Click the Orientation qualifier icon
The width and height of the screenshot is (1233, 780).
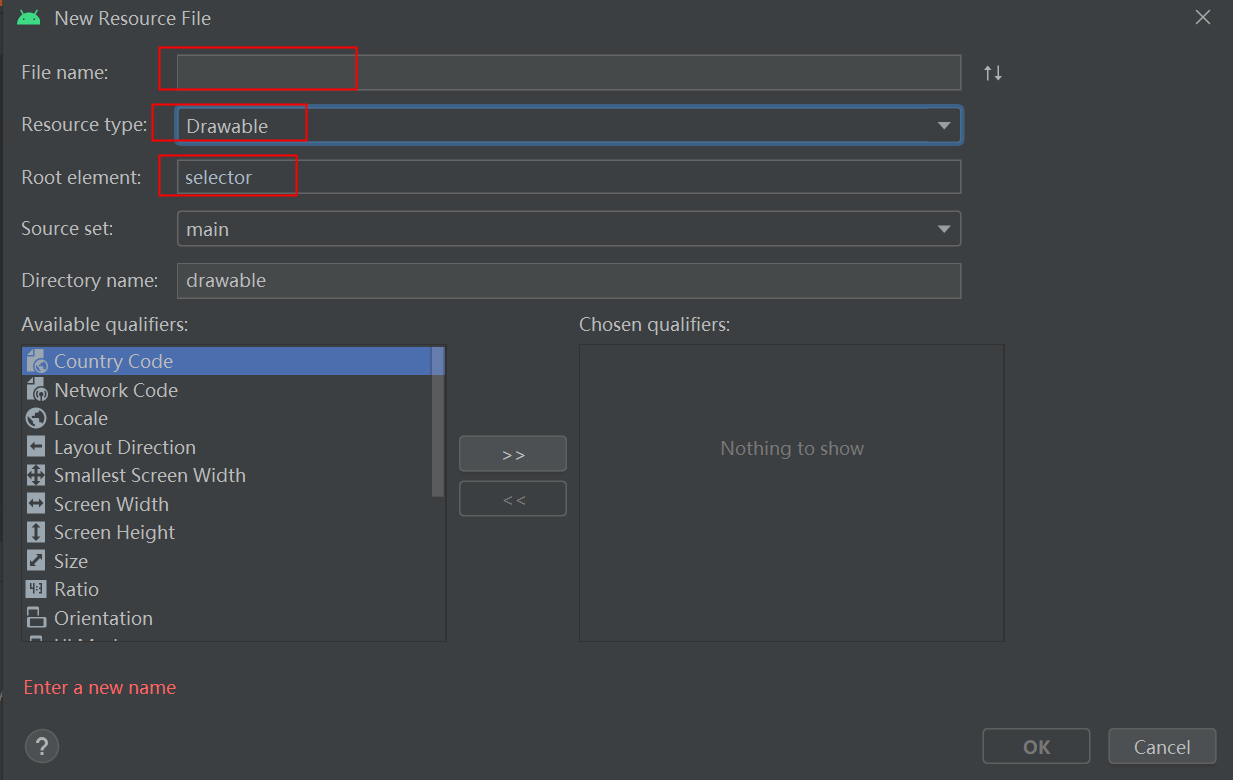[36, 617]
